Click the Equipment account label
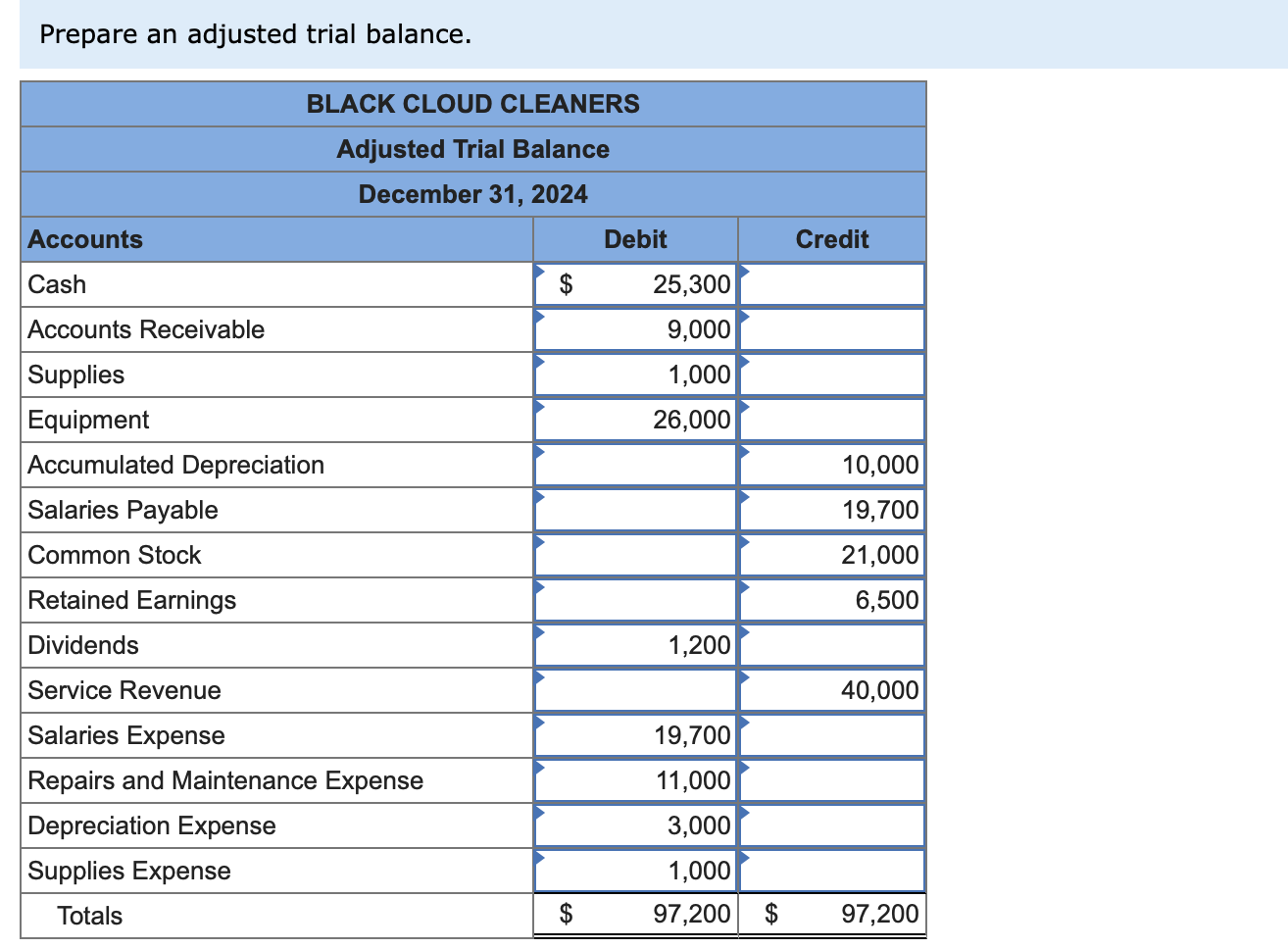Viewport: 1288px width, 949px height. click(88, 420)
